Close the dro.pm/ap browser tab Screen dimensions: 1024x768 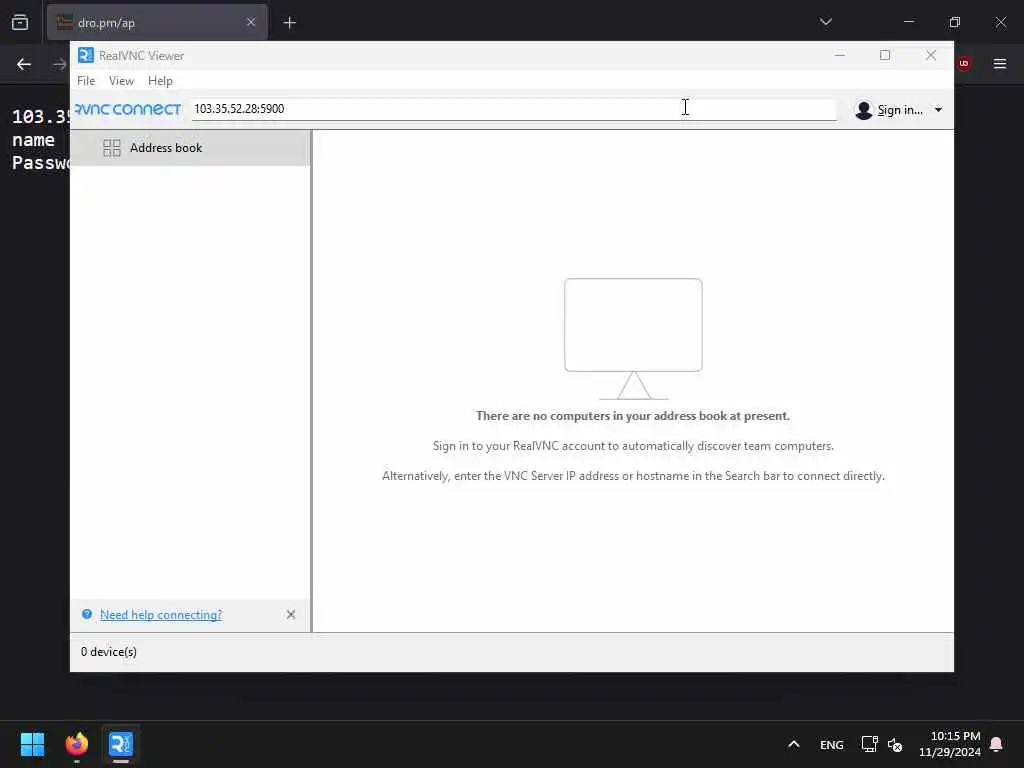coord(251,23)
